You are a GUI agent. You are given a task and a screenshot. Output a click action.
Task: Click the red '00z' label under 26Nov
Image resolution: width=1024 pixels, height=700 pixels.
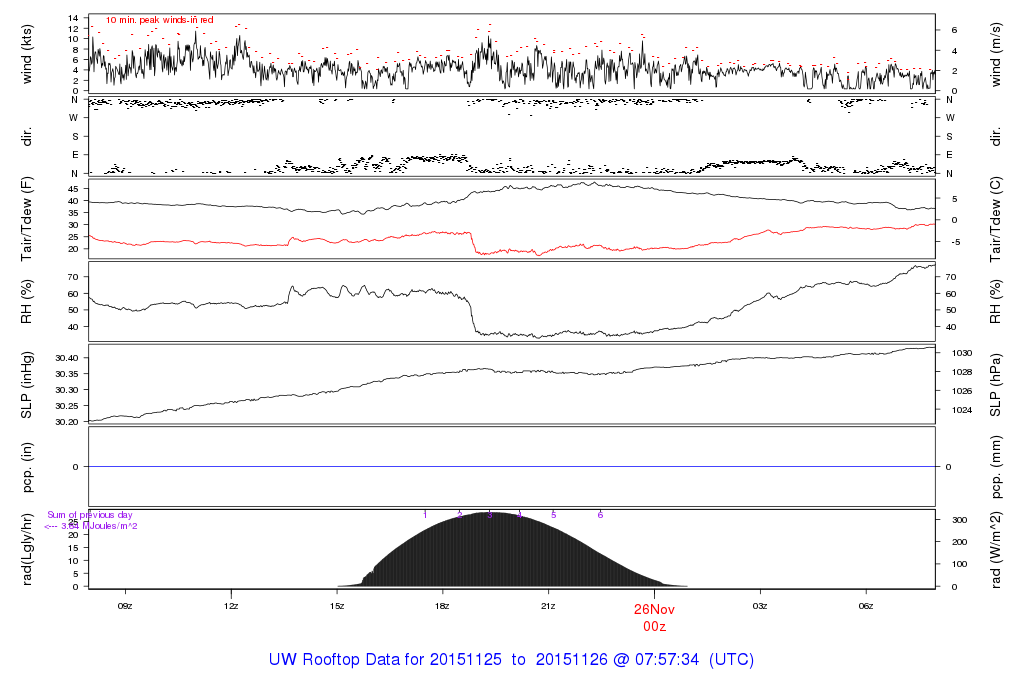pos(654,626)
